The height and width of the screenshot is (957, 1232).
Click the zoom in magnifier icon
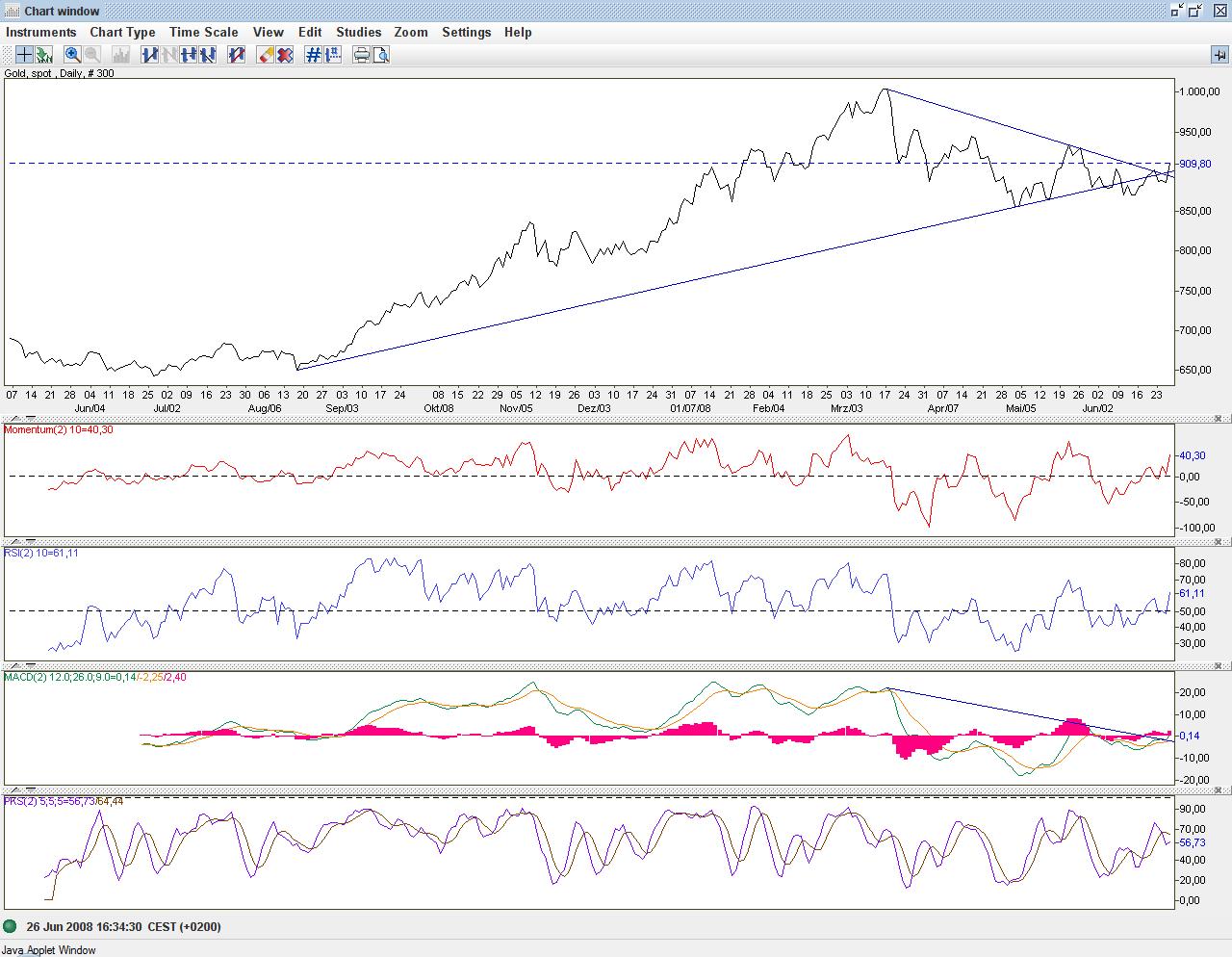[x=72, y=55]
